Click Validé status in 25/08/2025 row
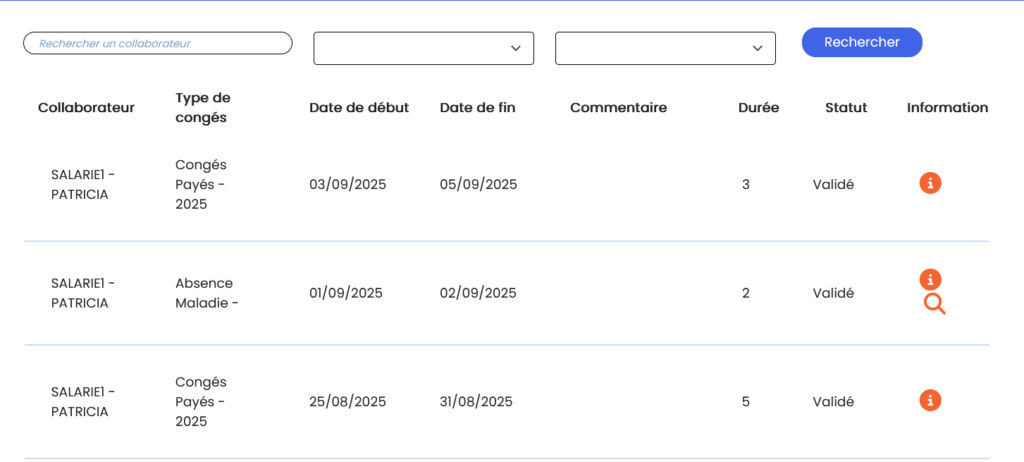This screenshot has height=462, width=1024. pos(833,402)
